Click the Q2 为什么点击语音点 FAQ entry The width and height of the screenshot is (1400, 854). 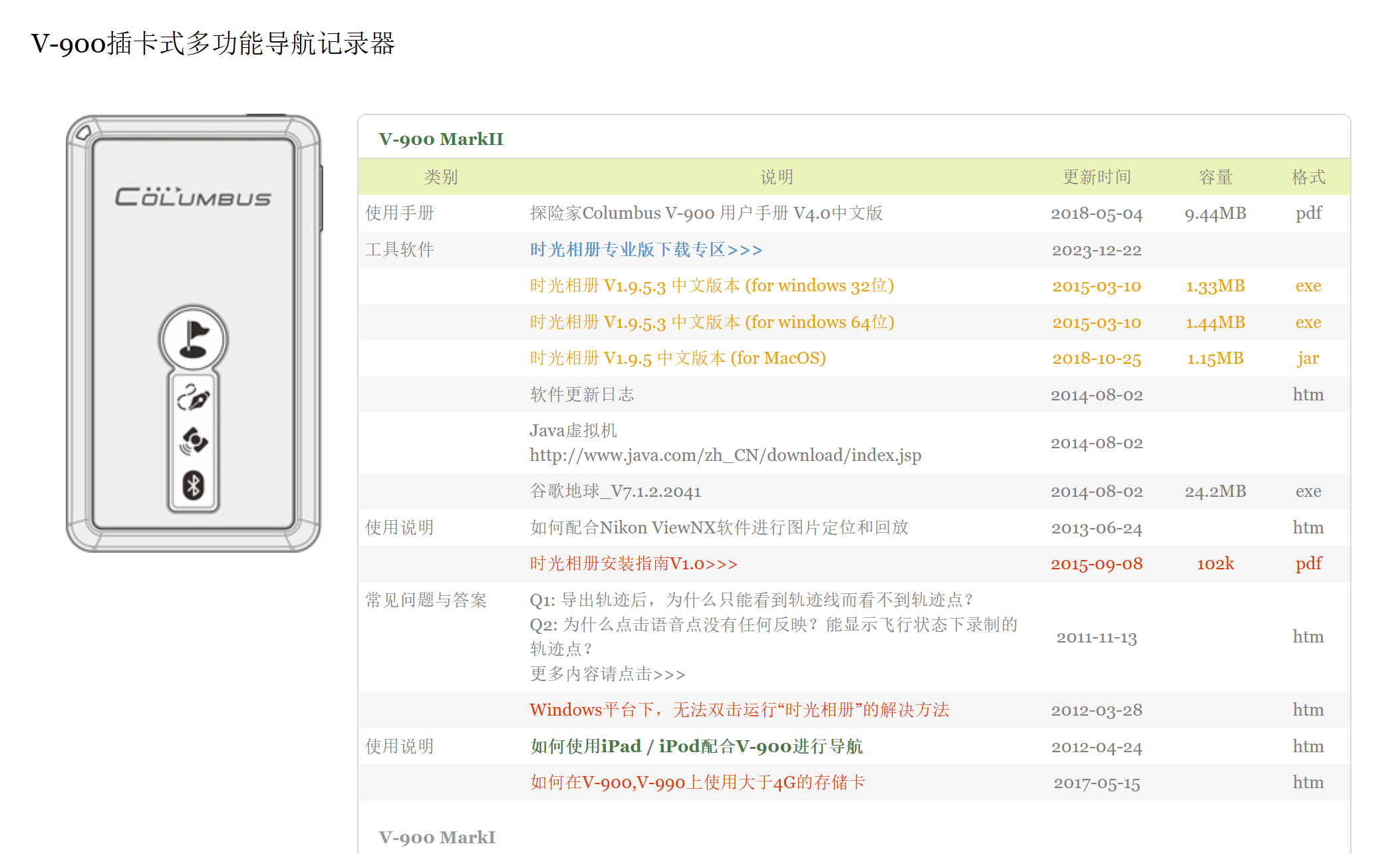tap(773, 637)
